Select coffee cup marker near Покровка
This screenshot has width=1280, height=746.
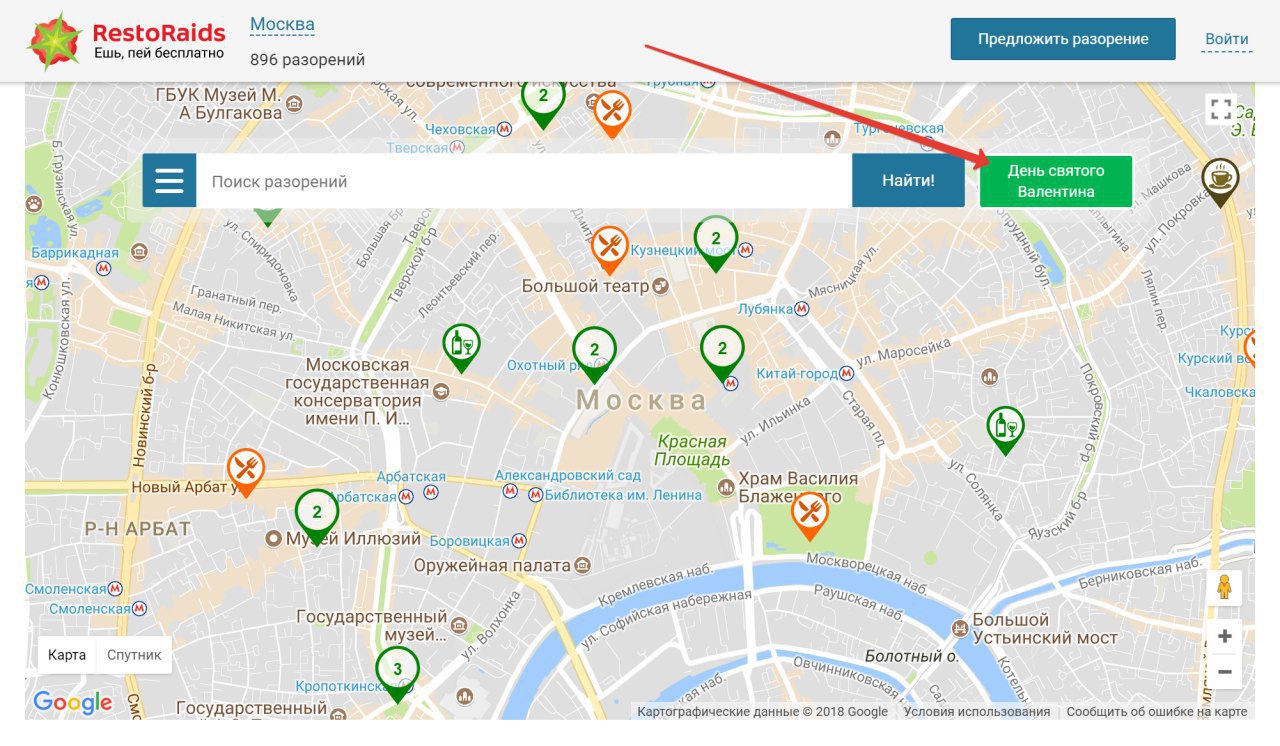coord(1220,182)
